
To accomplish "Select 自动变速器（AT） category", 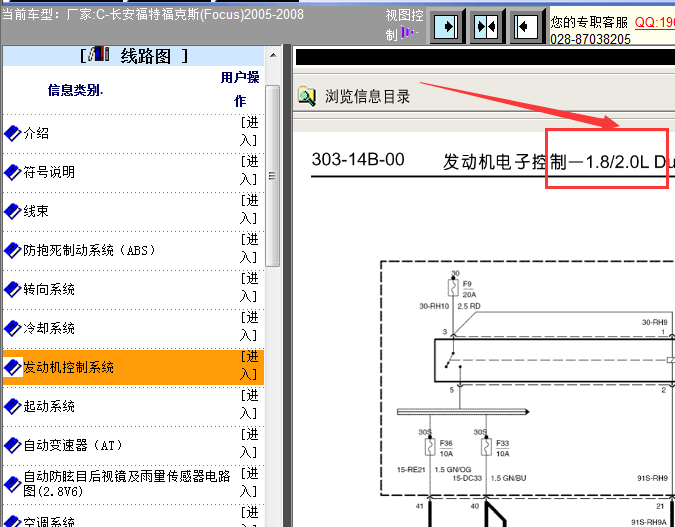I will [x=73, y=445].
